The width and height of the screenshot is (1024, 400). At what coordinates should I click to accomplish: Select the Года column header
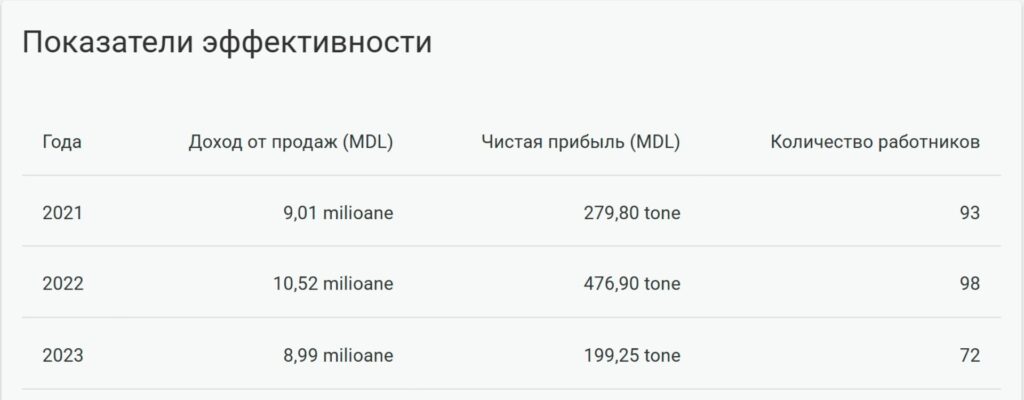(x=62, y=142)
